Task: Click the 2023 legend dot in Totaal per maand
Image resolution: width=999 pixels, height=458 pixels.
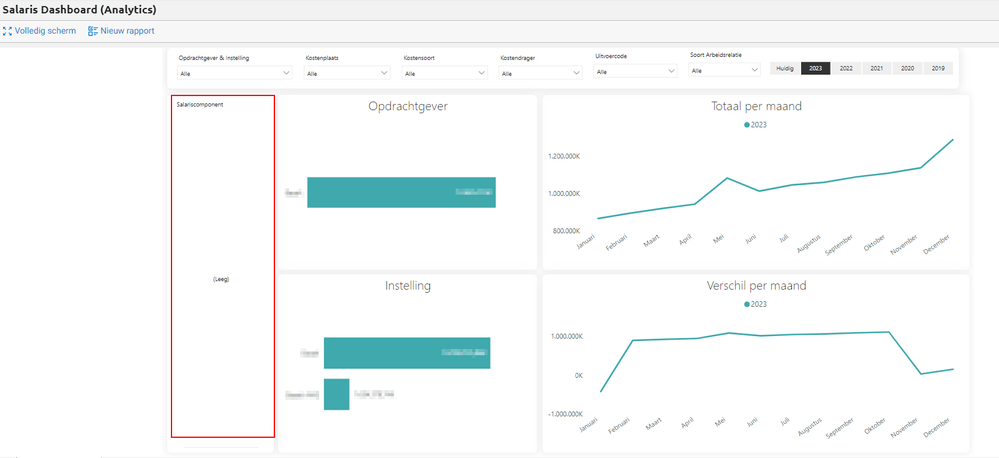Action: click(x=747, y=125)
